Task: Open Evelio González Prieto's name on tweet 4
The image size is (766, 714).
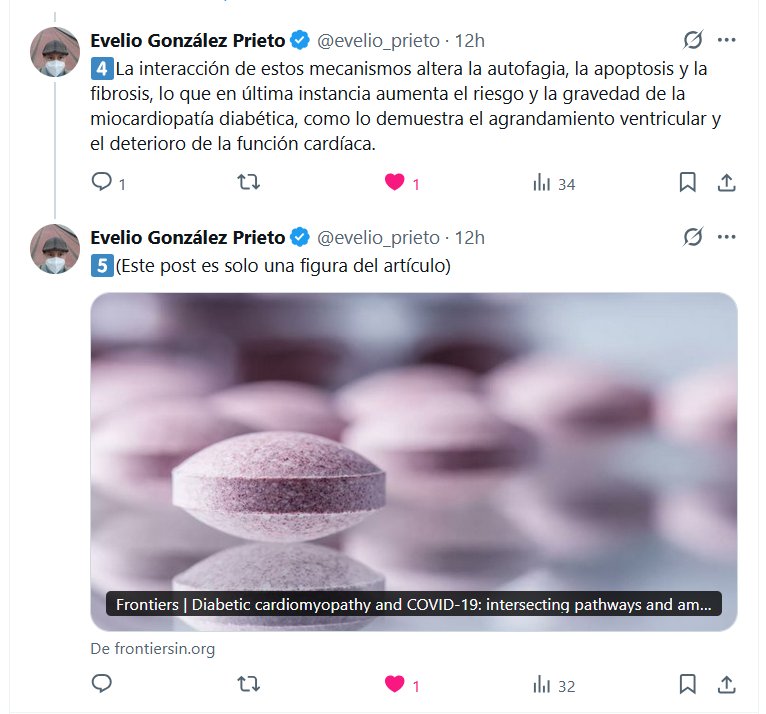Action: (x=188, y=41)
